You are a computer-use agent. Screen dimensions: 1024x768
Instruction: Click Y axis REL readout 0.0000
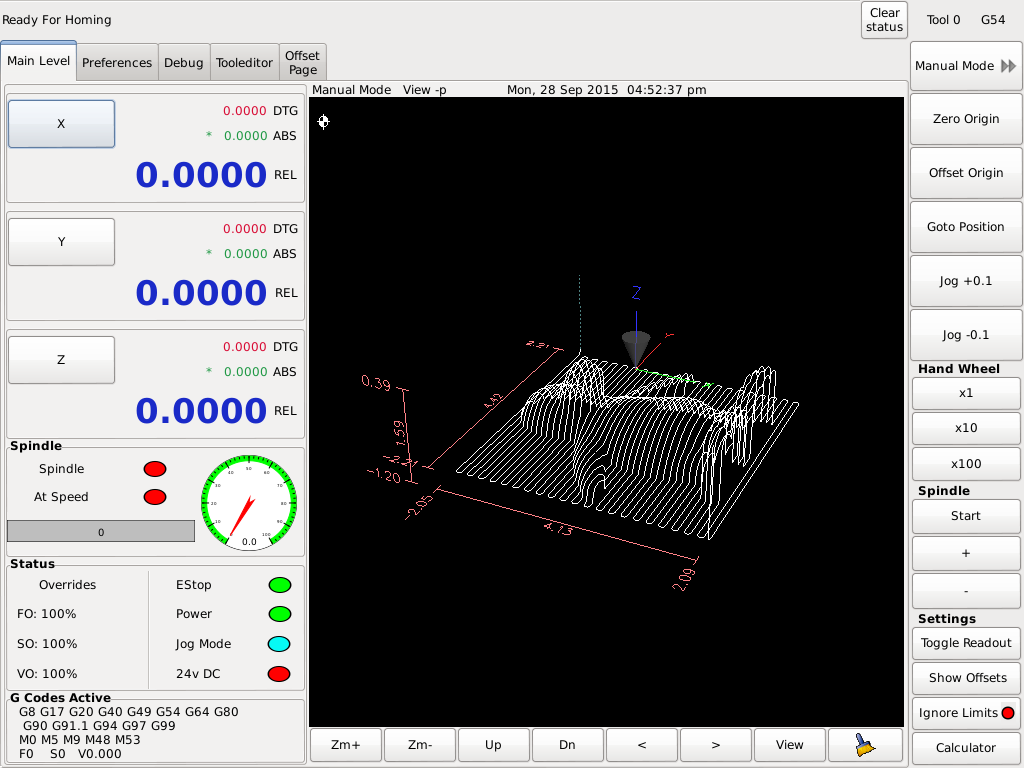tap(201, 293)
